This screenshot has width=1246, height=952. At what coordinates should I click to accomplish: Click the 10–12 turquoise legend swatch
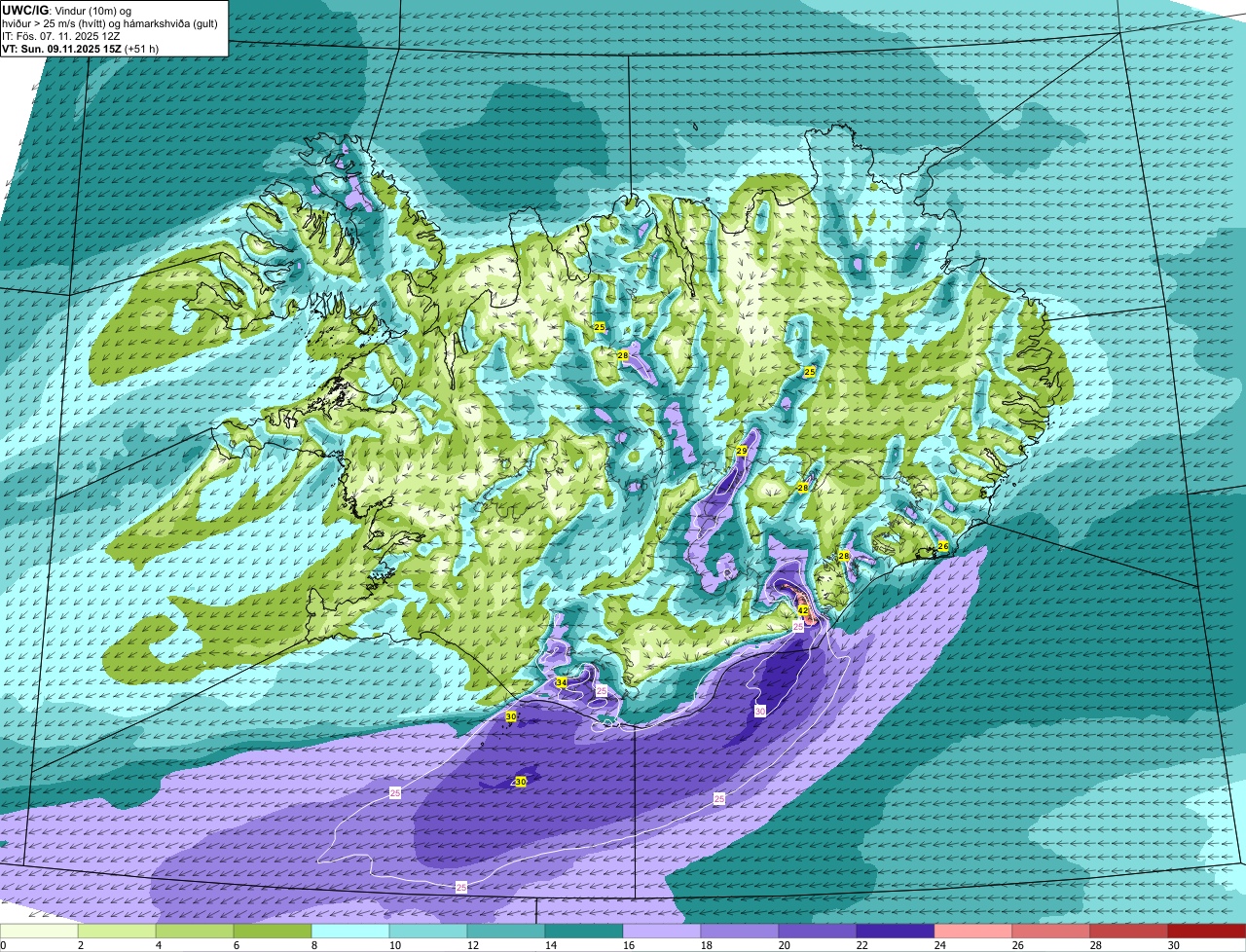(428, 931)
